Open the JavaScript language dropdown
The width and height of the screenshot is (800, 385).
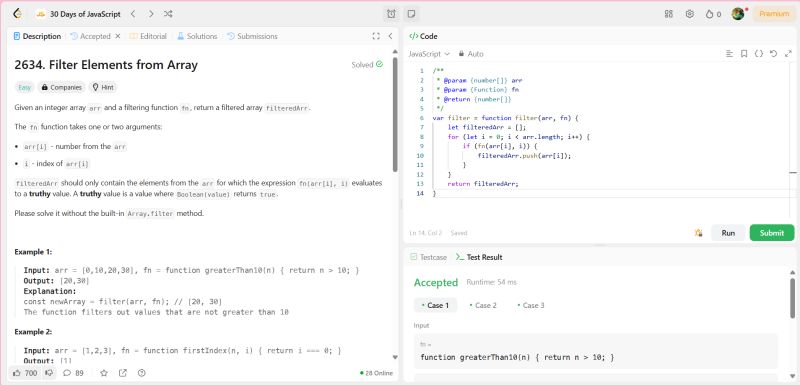pyautogui.click(x=429, y=54)
